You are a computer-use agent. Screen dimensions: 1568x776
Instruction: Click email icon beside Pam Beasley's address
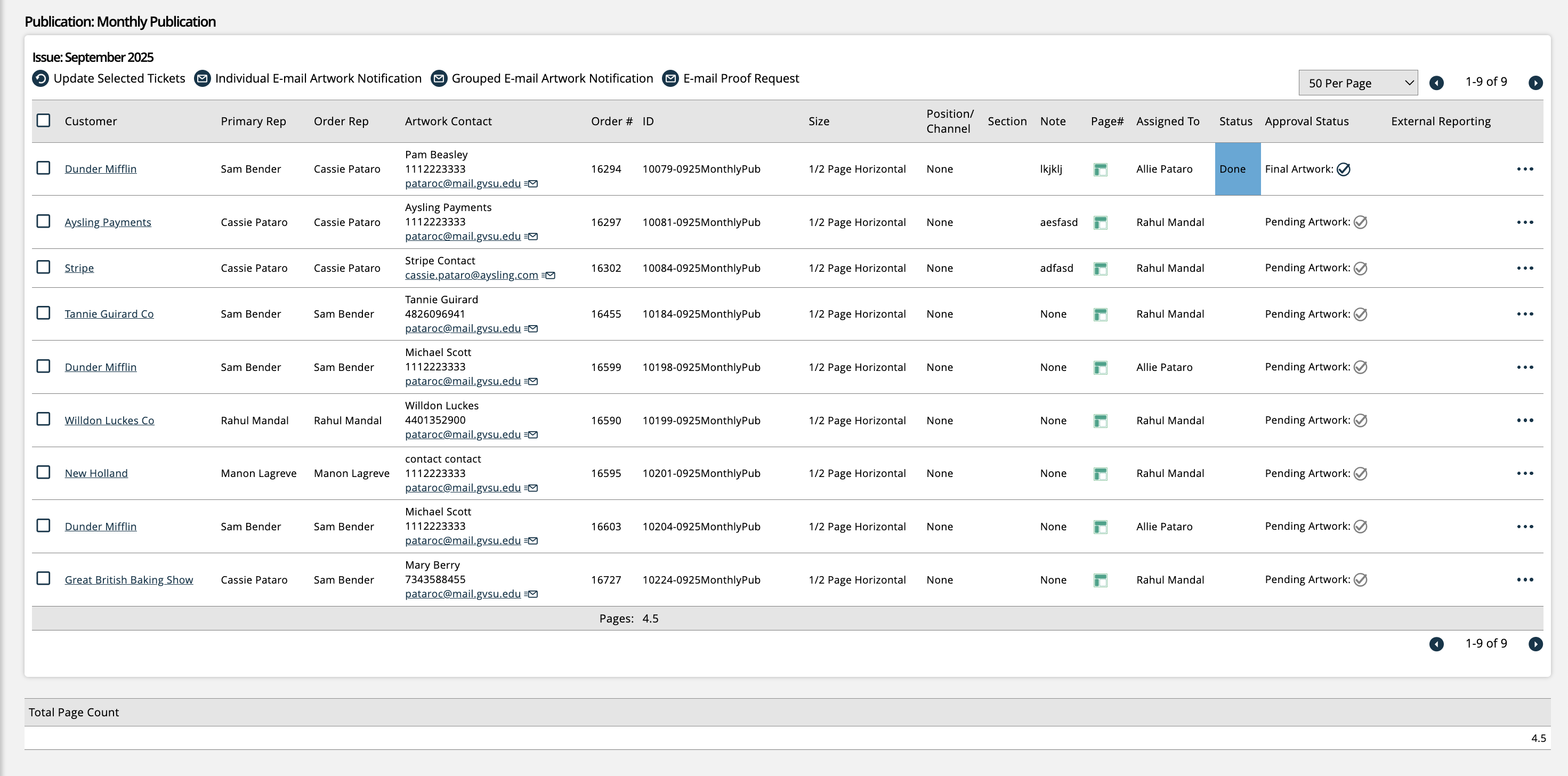click(x=532, y=184)
